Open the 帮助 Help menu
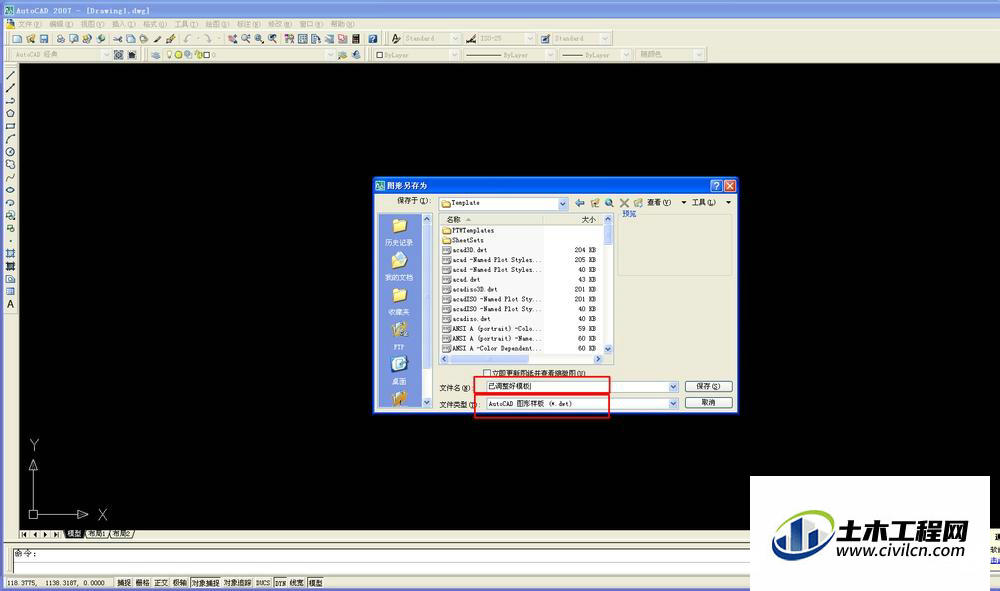 click(x=342, y=24)
